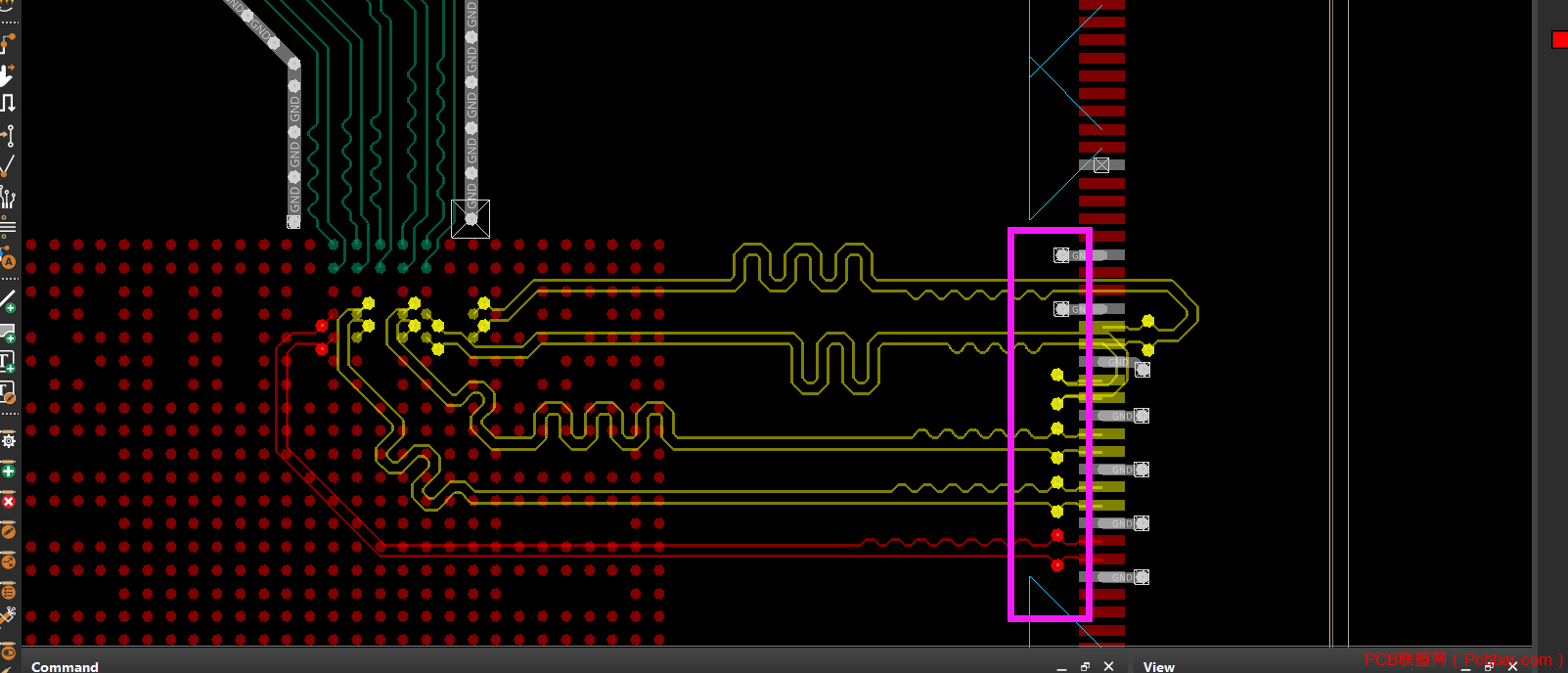Viewport: 1568px width, 673px height.
Task: Click the green plus add icon
Action: 9,471
